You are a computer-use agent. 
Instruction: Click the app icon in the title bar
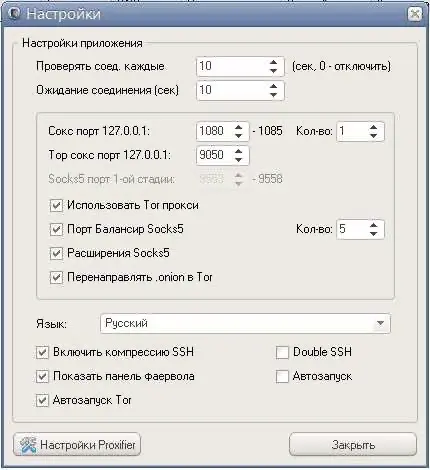(14, 14)
